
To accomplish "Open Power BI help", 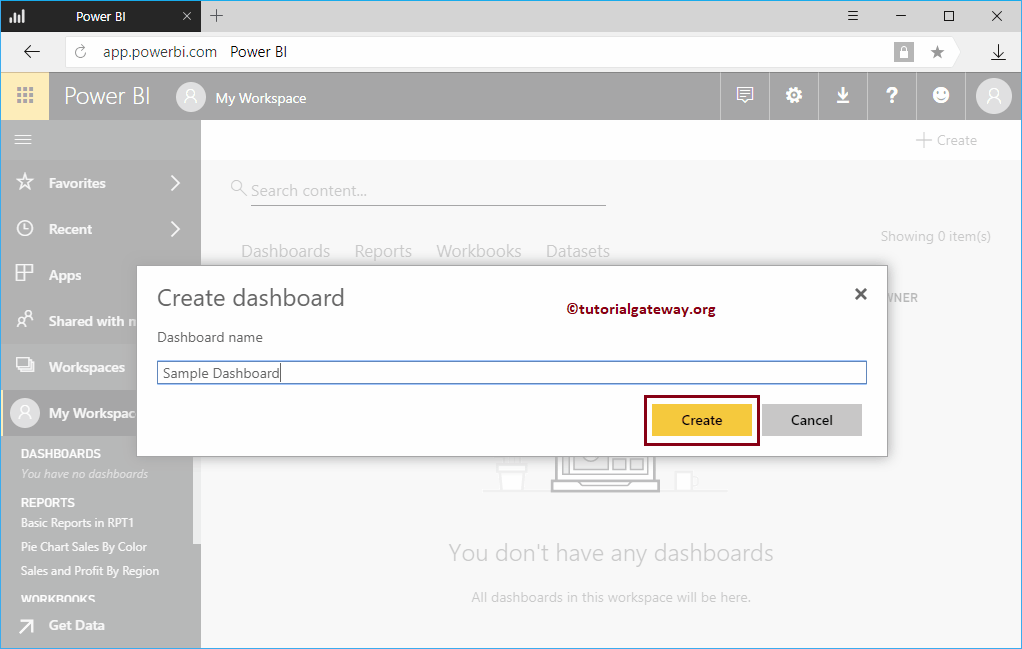I will click(x=891, y=95).
